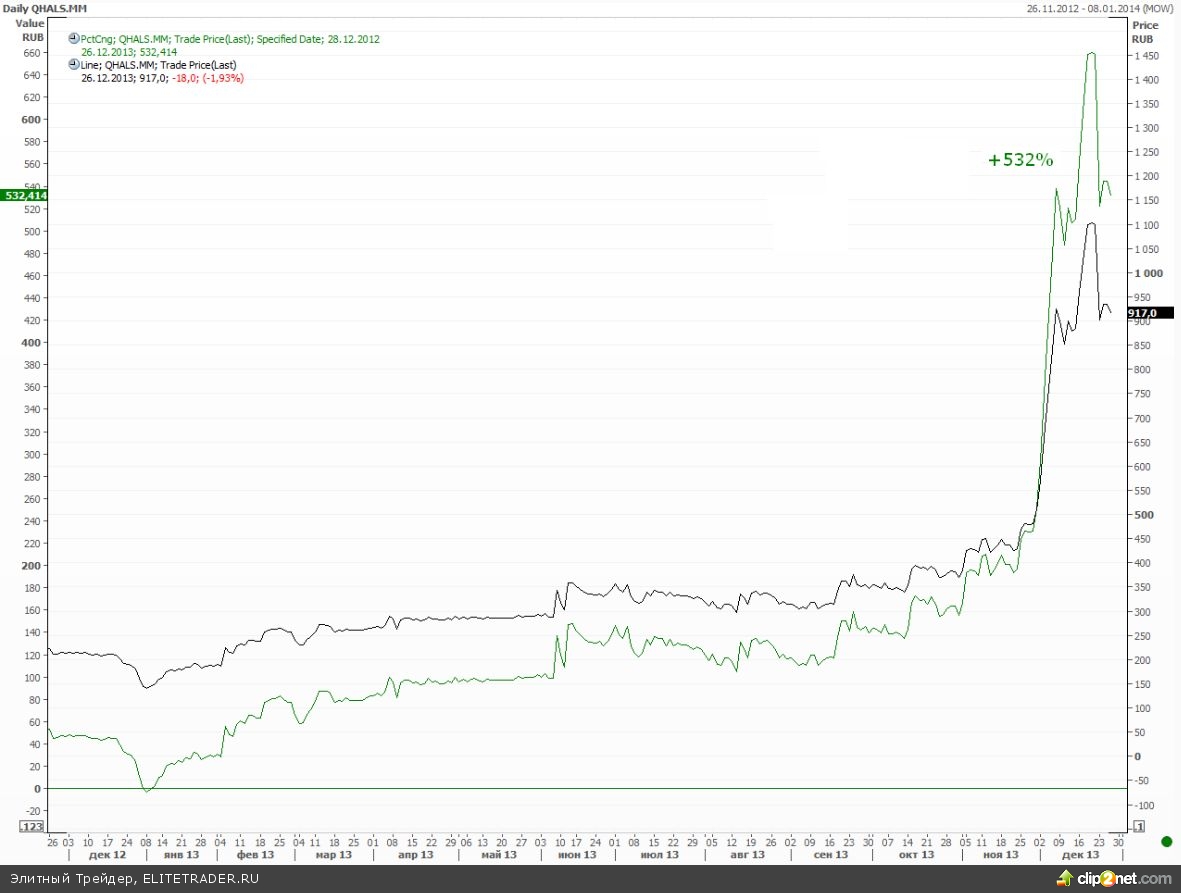Click the clock icon beside PctCng legend
The height and width of the screenshot is (893, 1181).
point(74,39)
